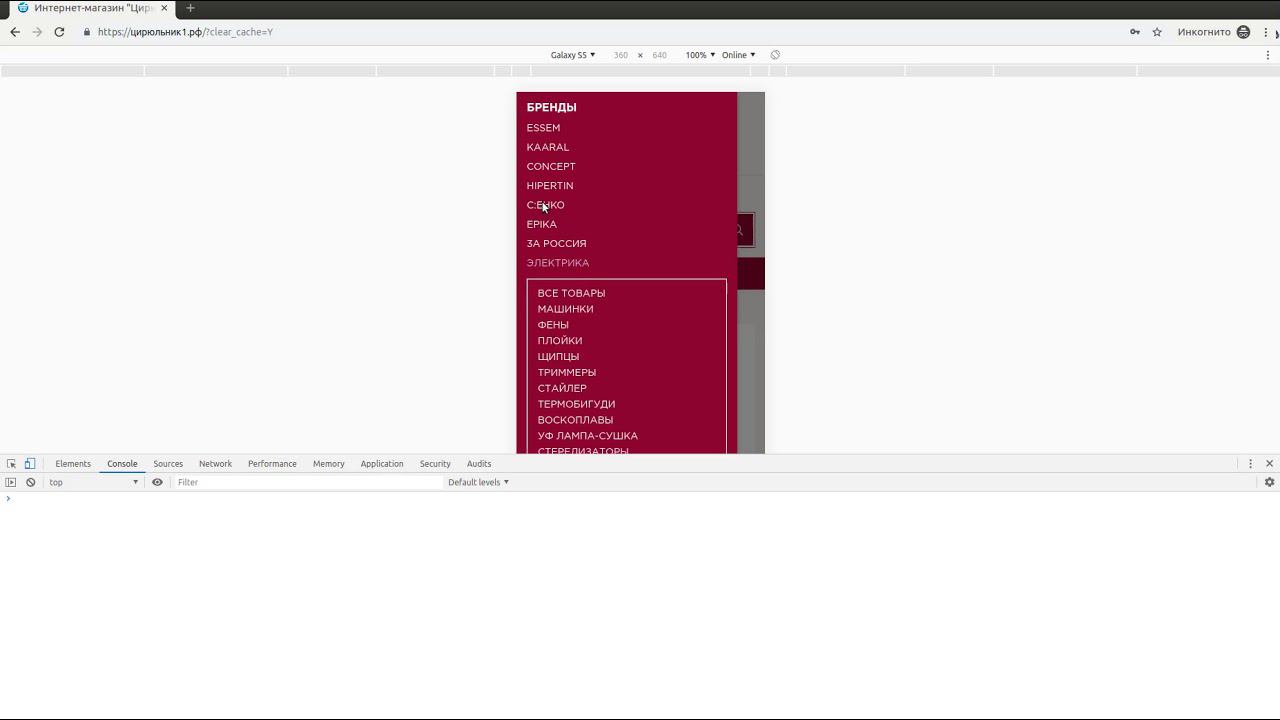Switch to the Elements tab
The image size is (1280, 720).
click(73, 464)
